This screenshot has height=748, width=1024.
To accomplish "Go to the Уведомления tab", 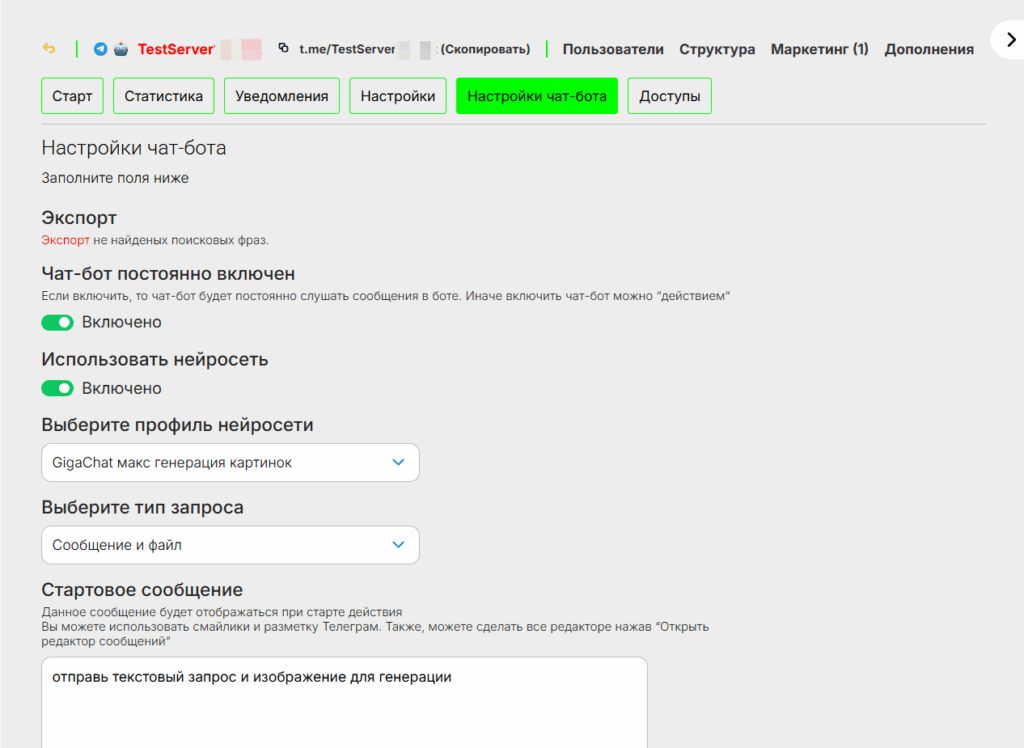I will pos(282,96).
